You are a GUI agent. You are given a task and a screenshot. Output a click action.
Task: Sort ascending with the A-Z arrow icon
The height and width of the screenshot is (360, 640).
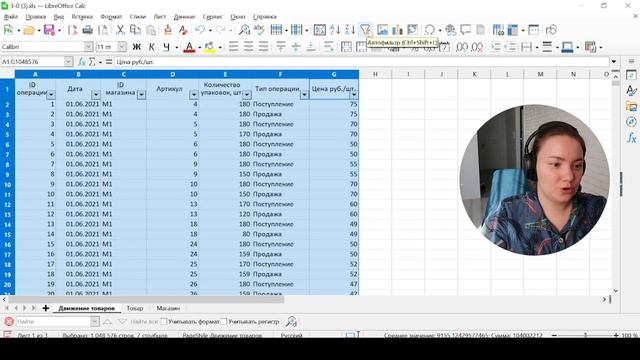tap(335, 30)
